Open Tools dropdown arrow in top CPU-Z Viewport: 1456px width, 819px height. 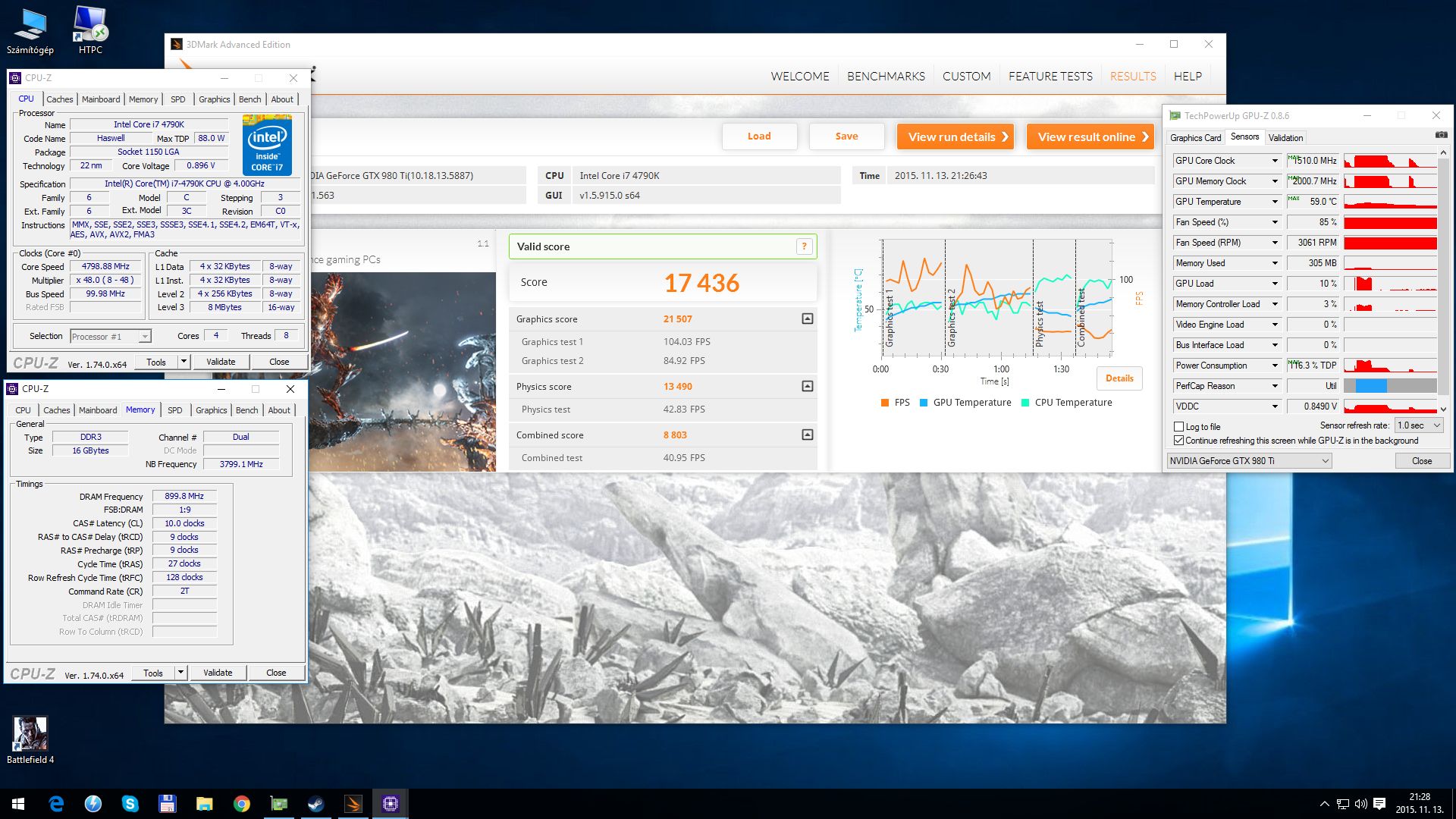[x=184, y=362]
